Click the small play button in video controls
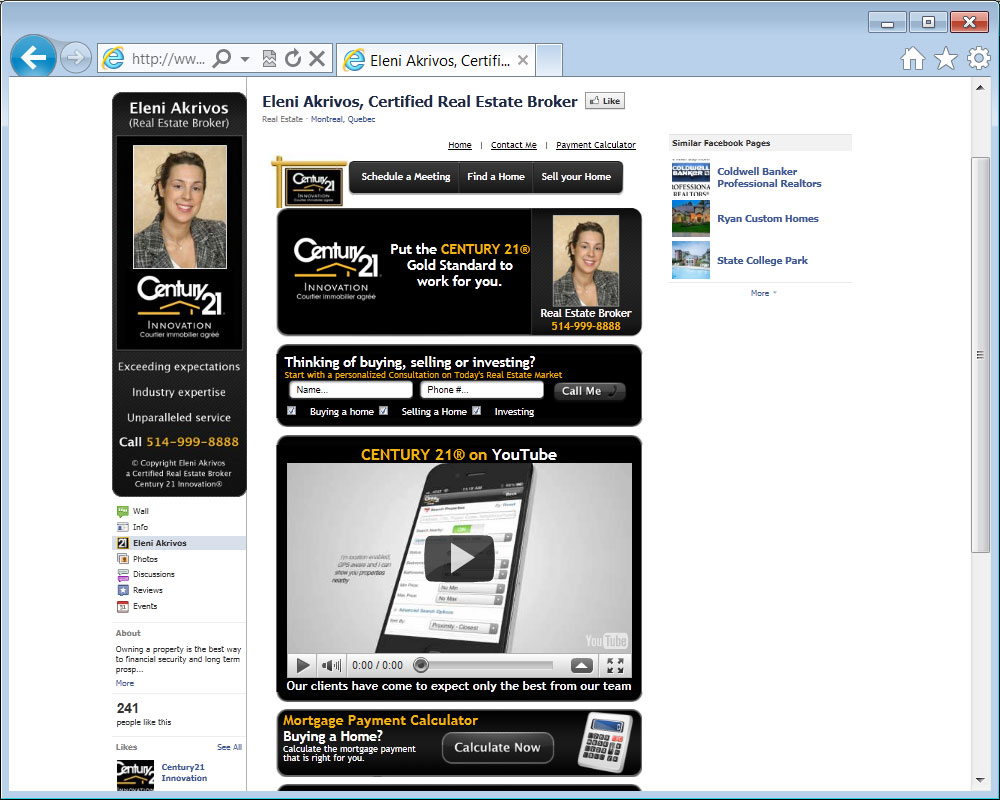The image size is (1000, 800). 303,665
